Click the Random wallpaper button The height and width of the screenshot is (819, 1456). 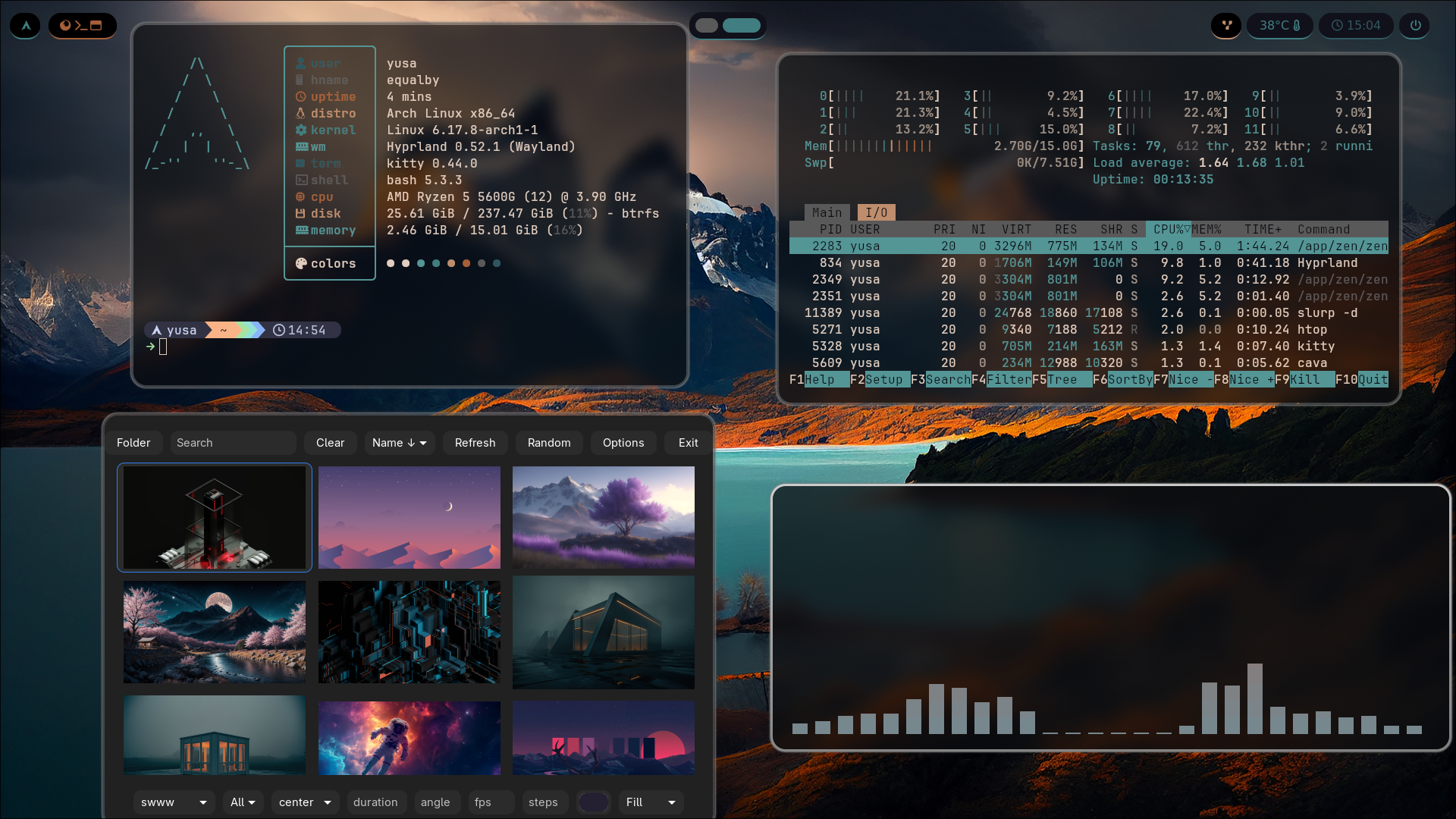tap(549, 443)
